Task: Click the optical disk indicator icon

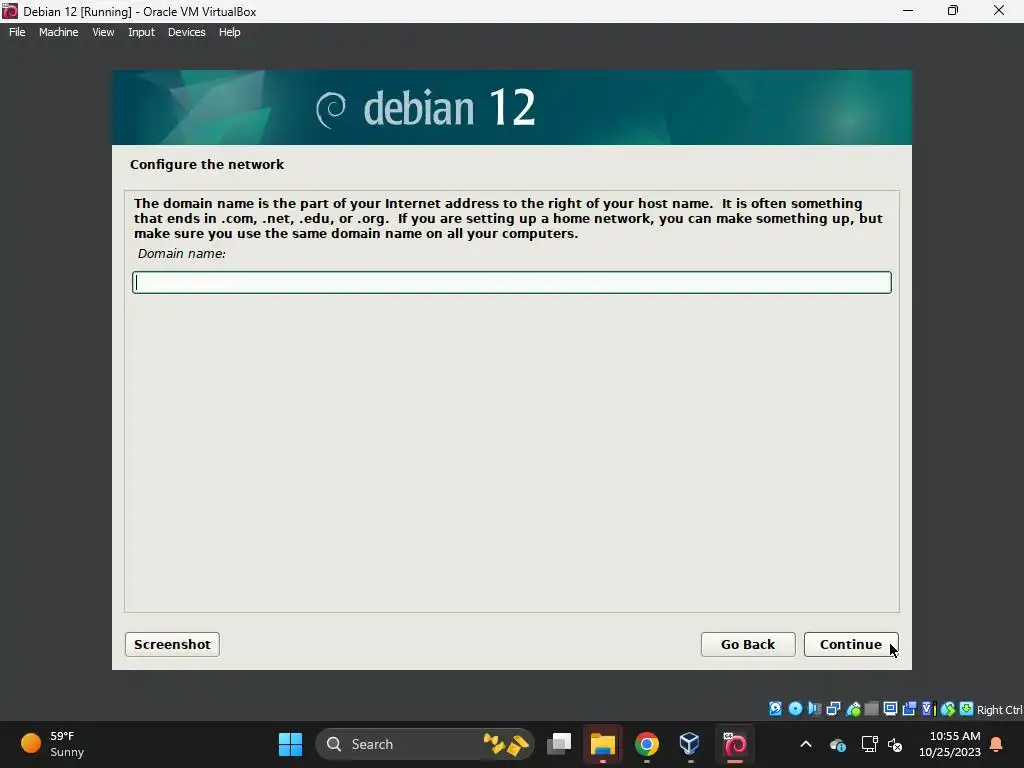Action: (x=795, y=709)
